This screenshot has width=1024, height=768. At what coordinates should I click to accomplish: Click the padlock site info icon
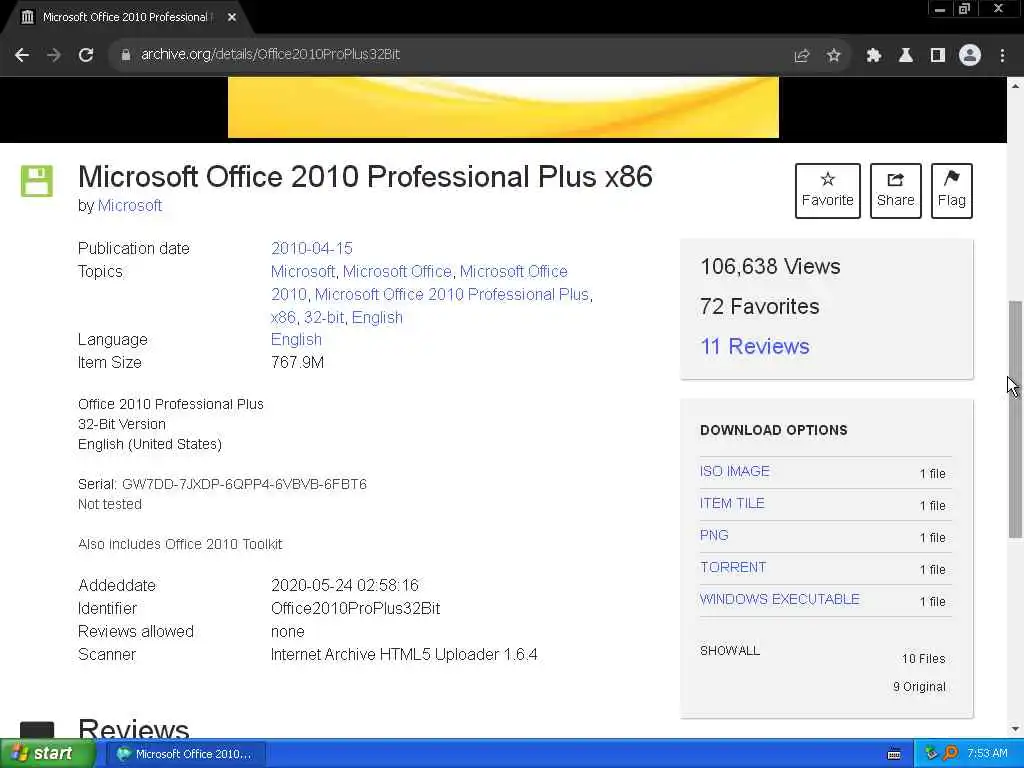125,55
